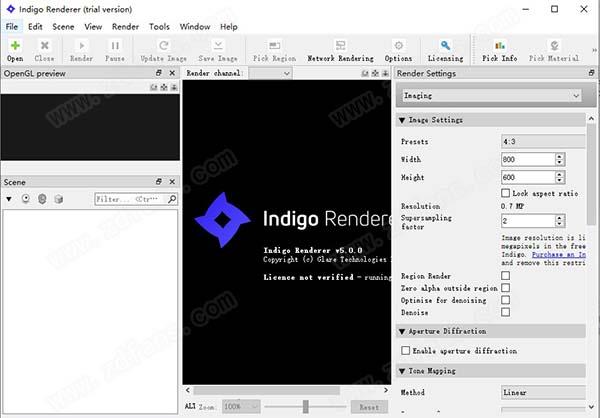Open the Scene menu

pos(63,27)
